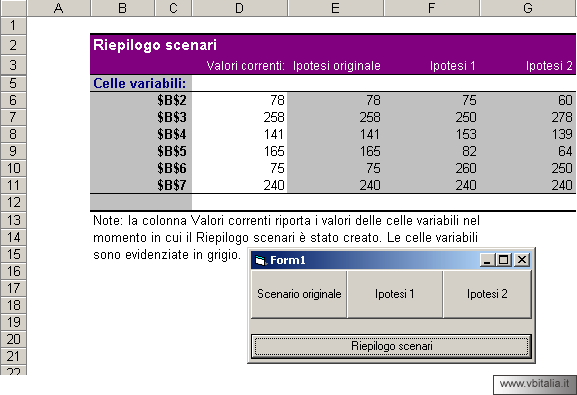Select row 3 header
The height and width of the screenshot is (395, 577).
coord(13,65)
